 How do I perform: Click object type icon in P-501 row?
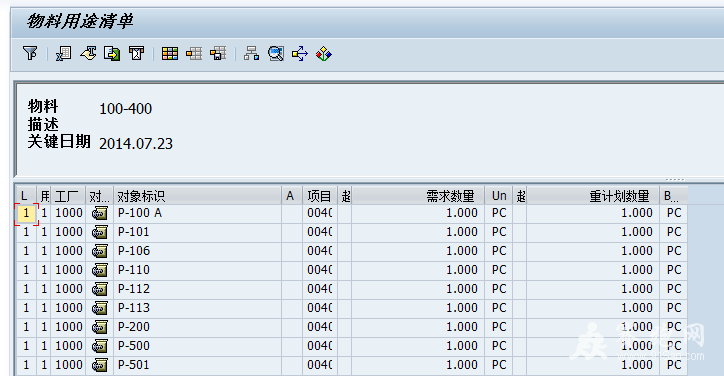(99, 365)
